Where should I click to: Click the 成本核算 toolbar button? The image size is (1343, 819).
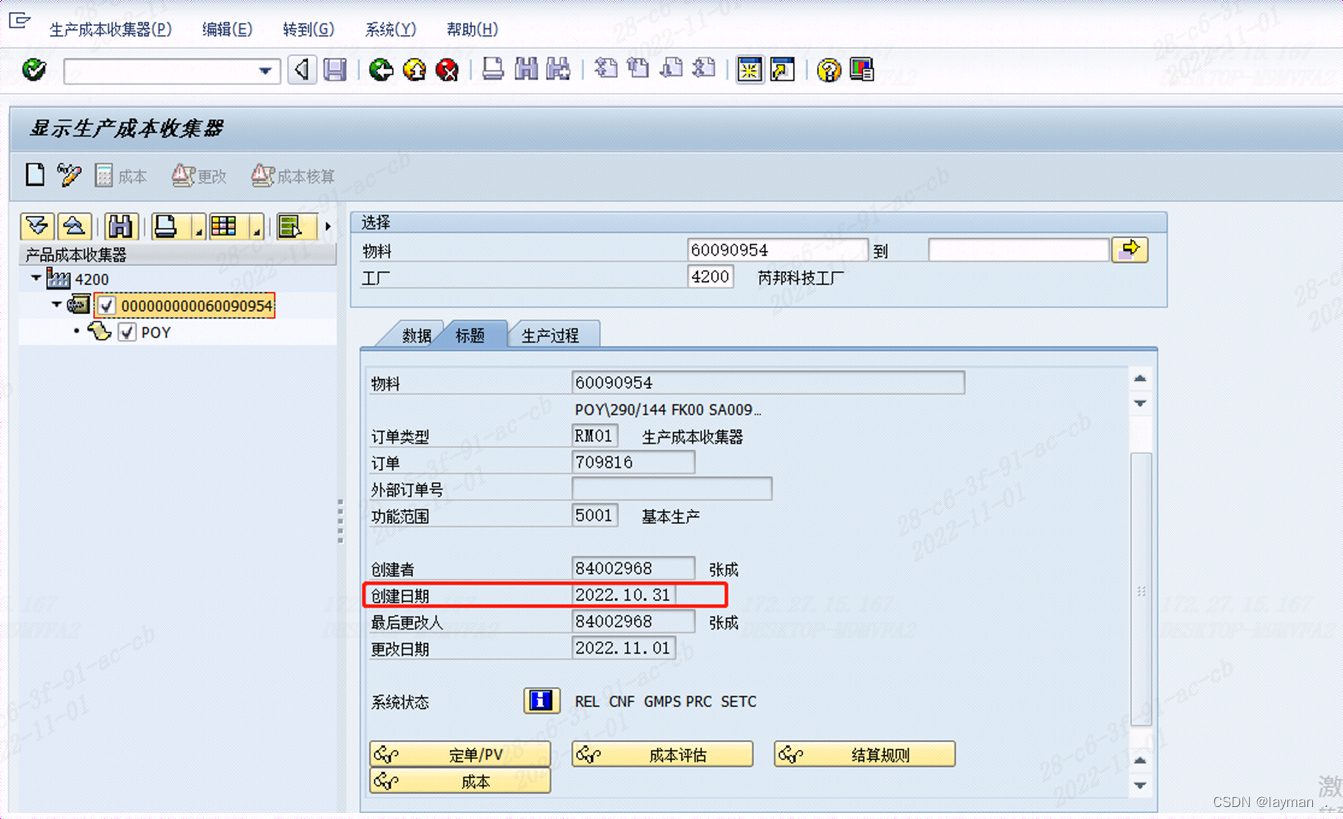point(293,176)
